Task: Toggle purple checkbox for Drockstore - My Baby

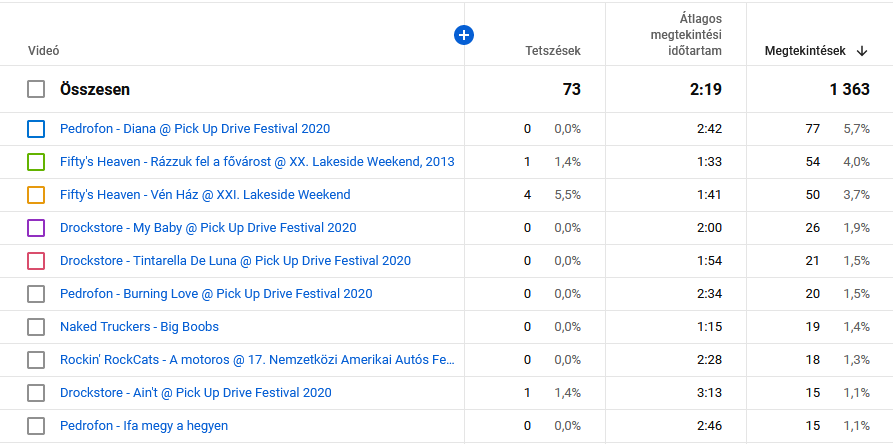Action: click(x=36, y=228)
